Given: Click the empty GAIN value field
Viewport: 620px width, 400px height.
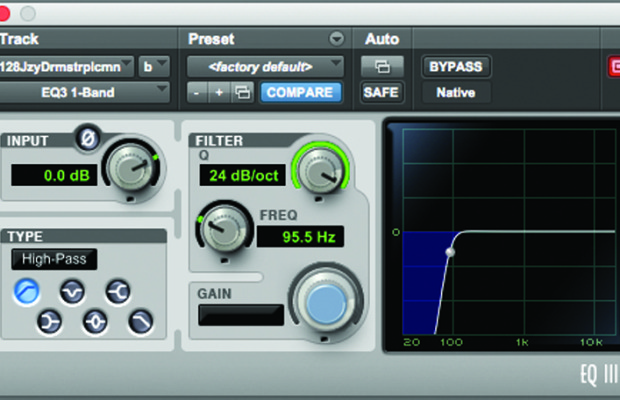Looking at the screenshot, I should click(x=241, y=315).
